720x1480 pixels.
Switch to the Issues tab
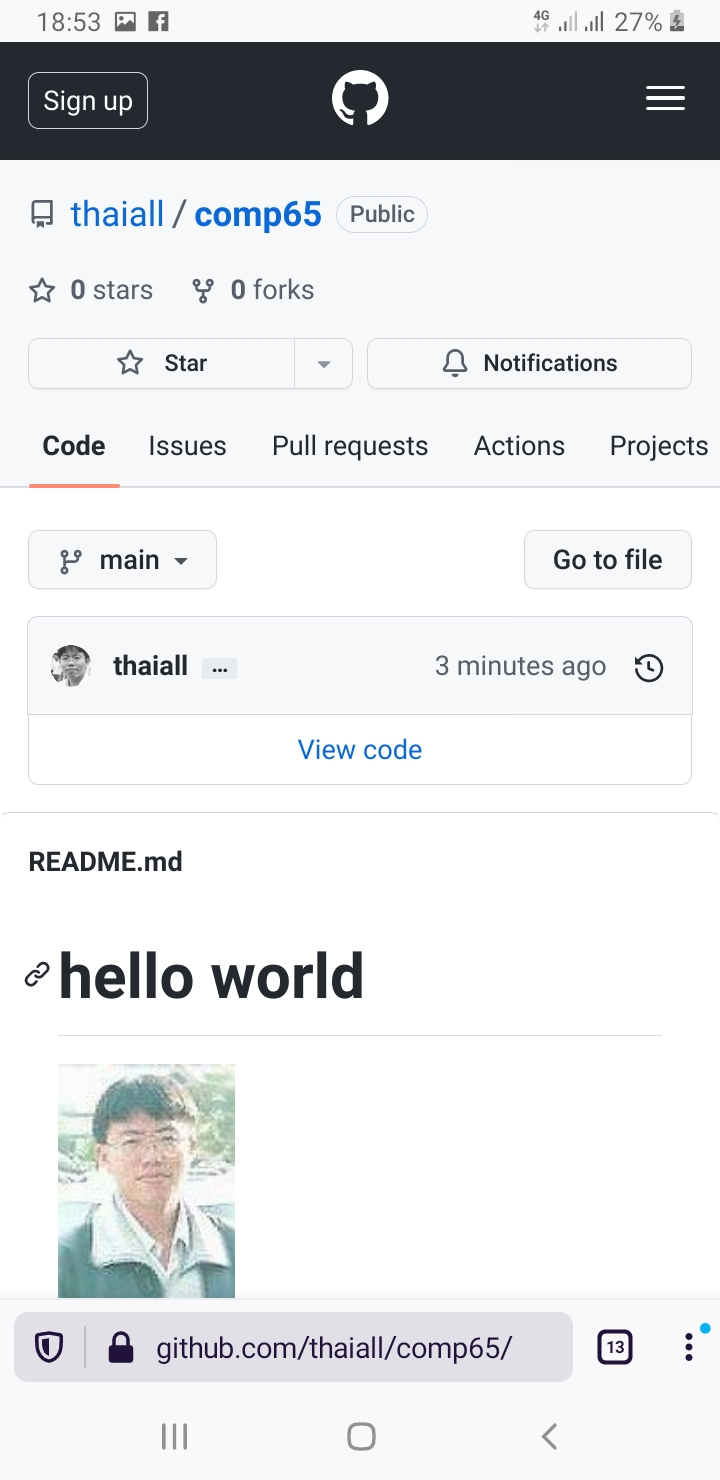tap(187, 446)
